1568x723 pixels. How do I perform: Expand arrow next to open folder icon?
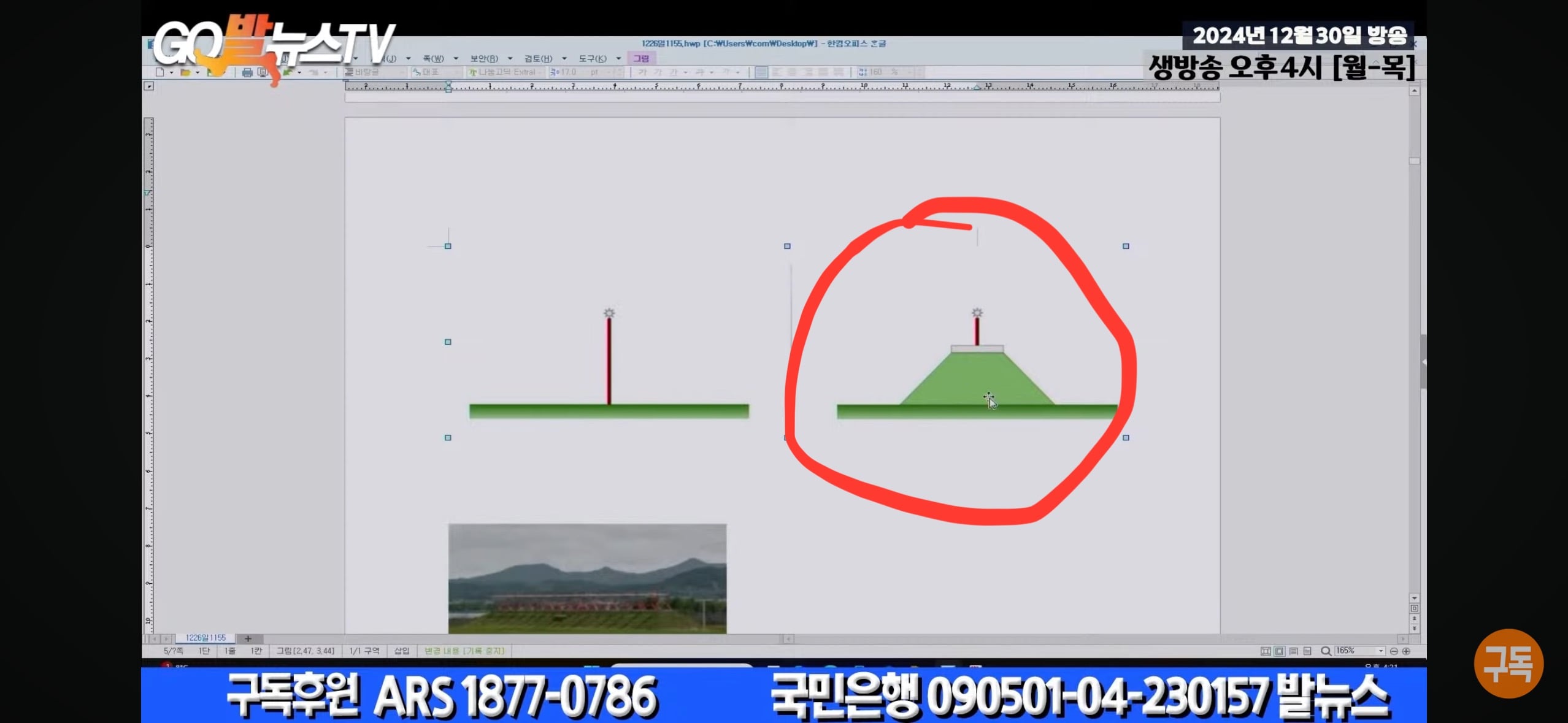click(x=197, y=72)
